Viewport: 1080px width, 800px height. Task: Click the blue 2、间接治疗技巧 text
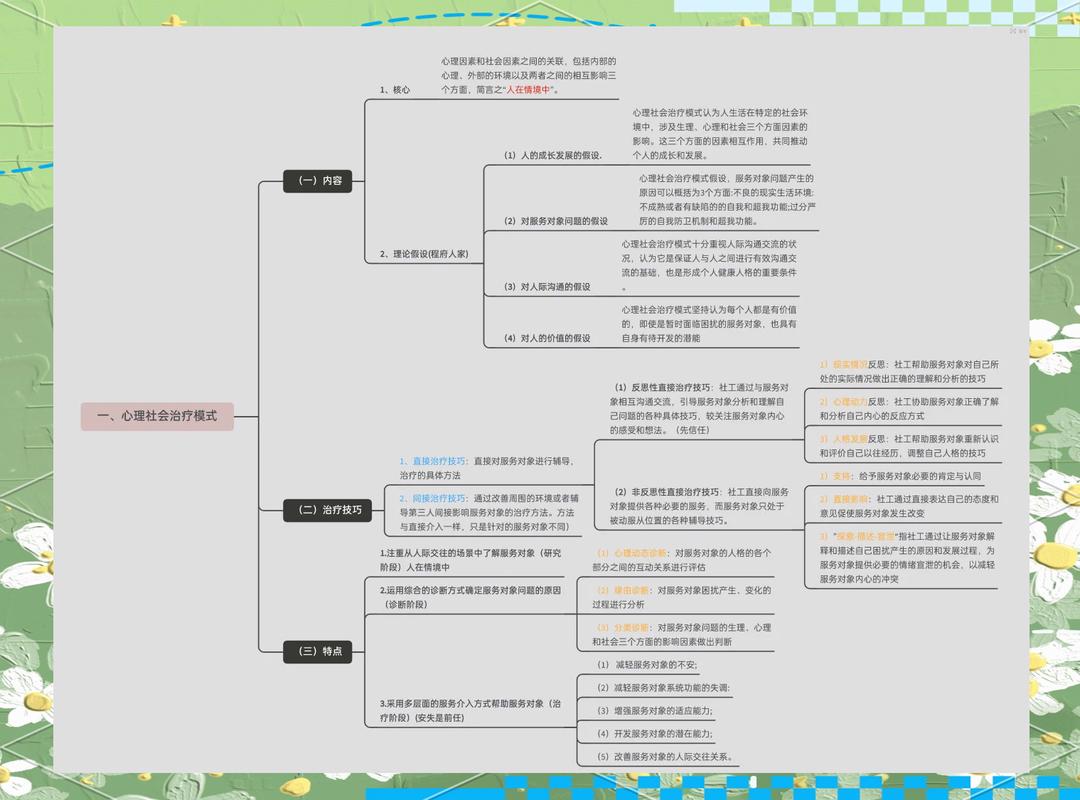pyautogui.click(x=433, y=498)
